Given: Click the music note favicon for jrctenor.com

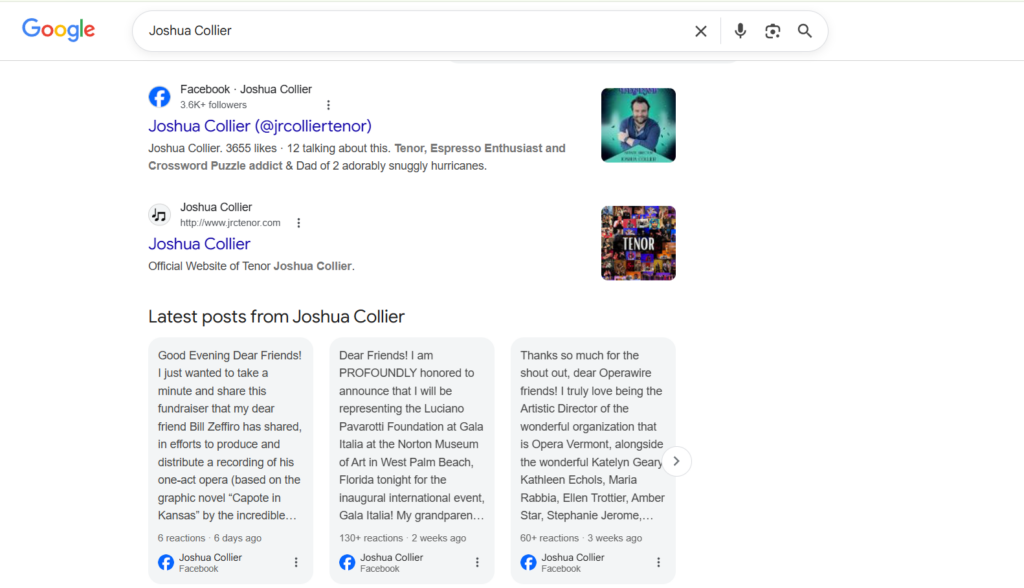Looking at the screenshot, I should [x=159, y=214].
